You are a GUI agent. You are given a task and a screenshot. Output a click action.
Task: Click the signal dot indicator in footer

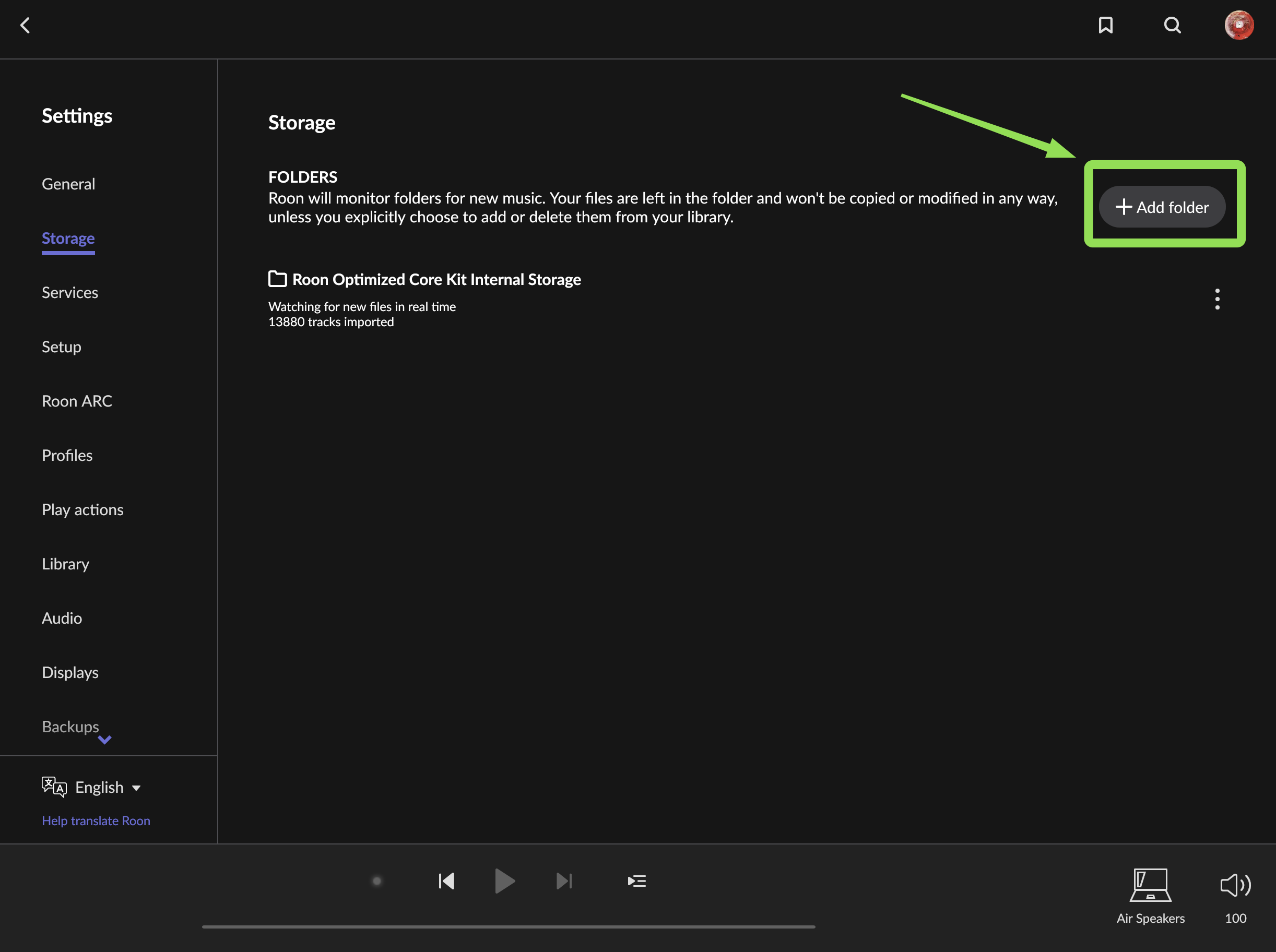[377, 881]
